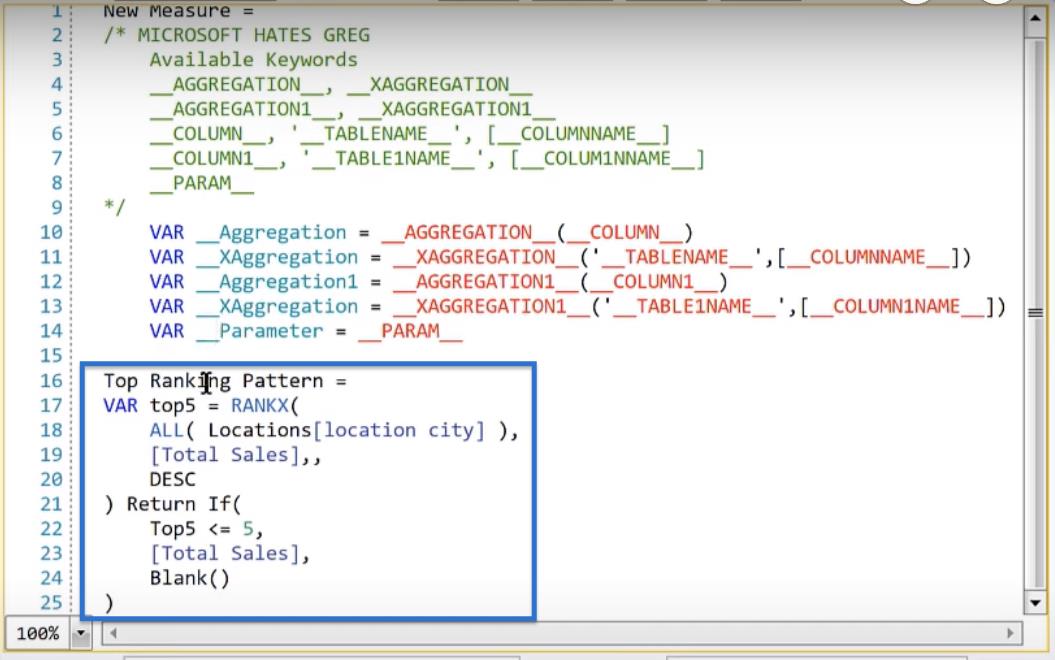Click the split-view handle beside the vertical scrollbar
Image resolution: width=1055 pixels, height=660 pixels.
1035,312
